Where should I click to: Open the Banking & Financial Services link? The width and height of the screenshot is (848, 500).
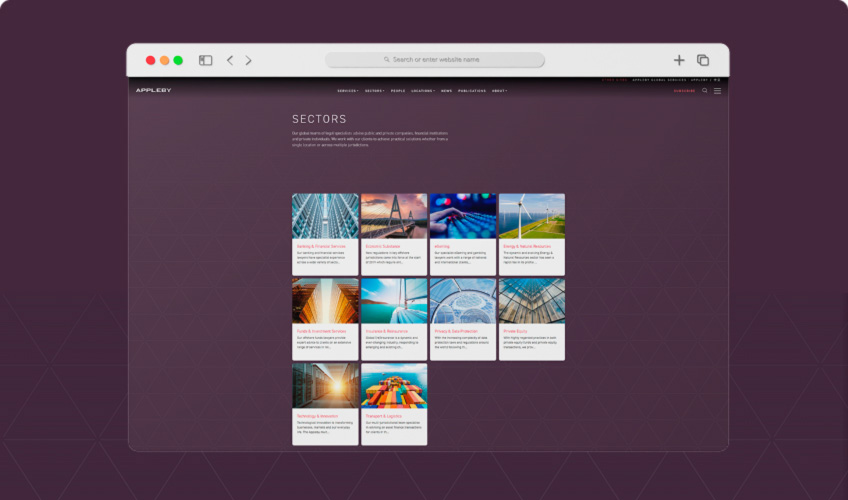pos(318,245)
